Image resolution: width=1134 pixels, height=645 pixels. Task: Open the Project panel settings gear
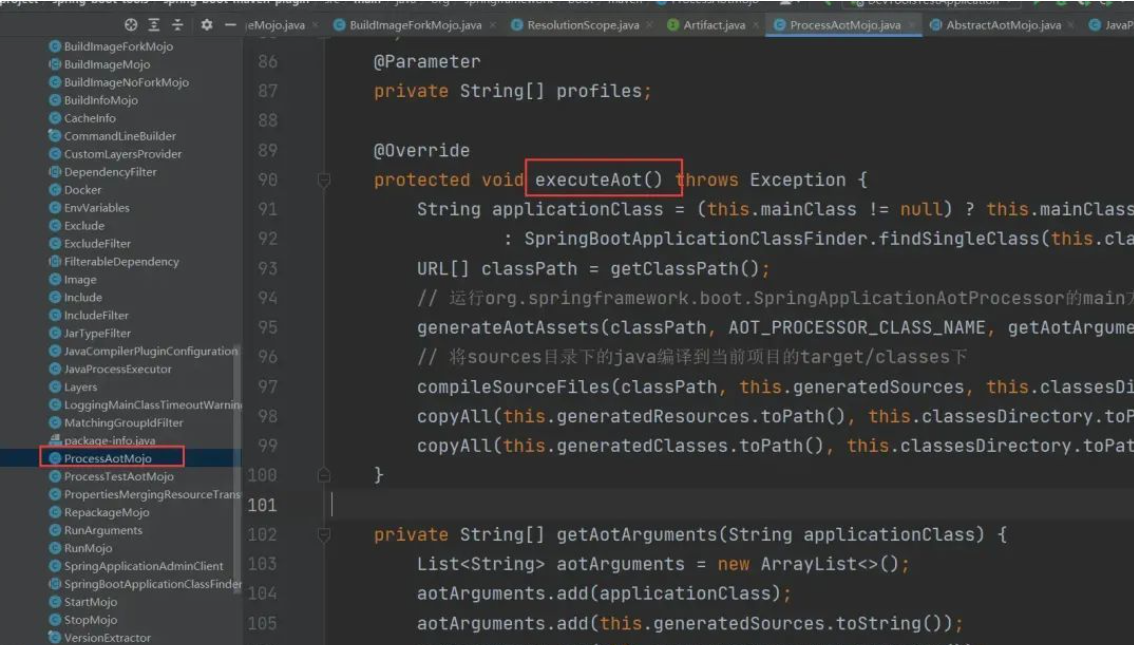207,27
